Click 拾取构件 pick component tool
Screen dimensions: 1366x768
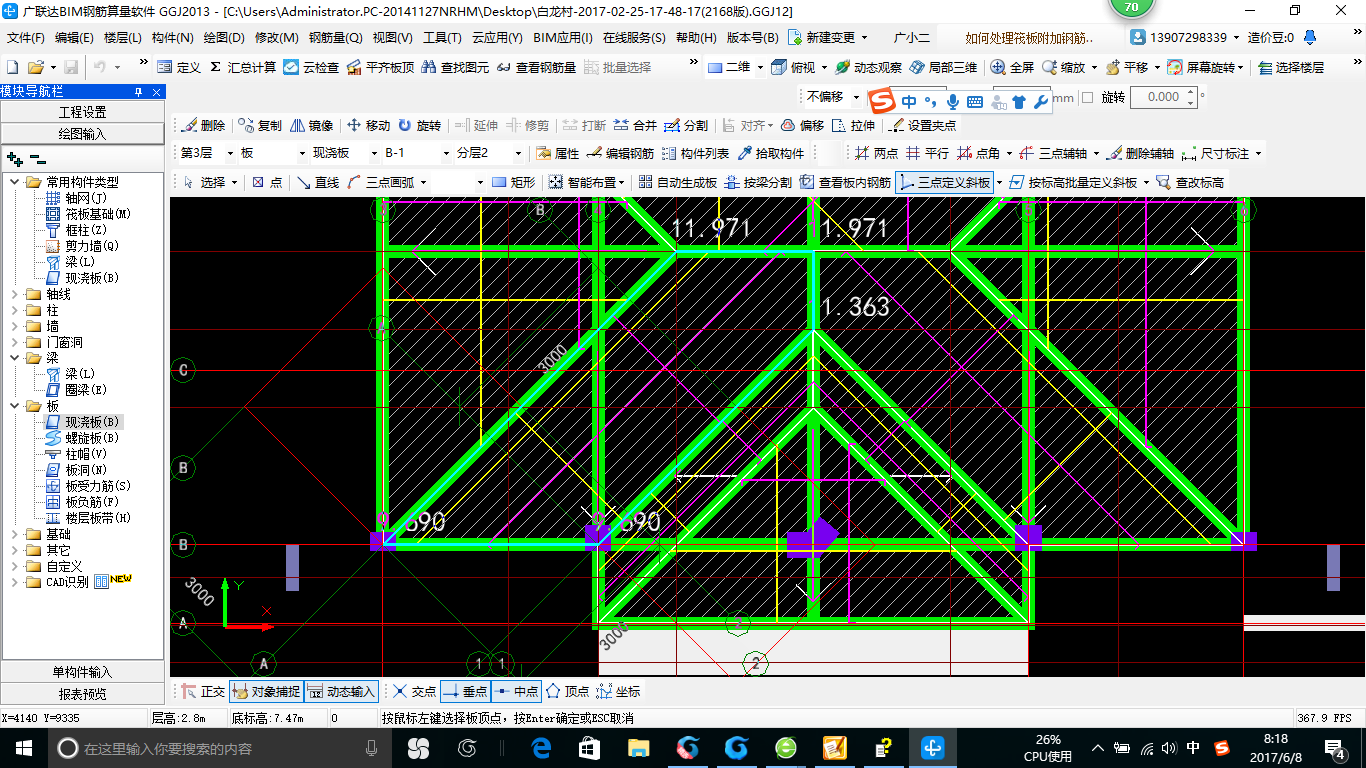tap(770, 153)
